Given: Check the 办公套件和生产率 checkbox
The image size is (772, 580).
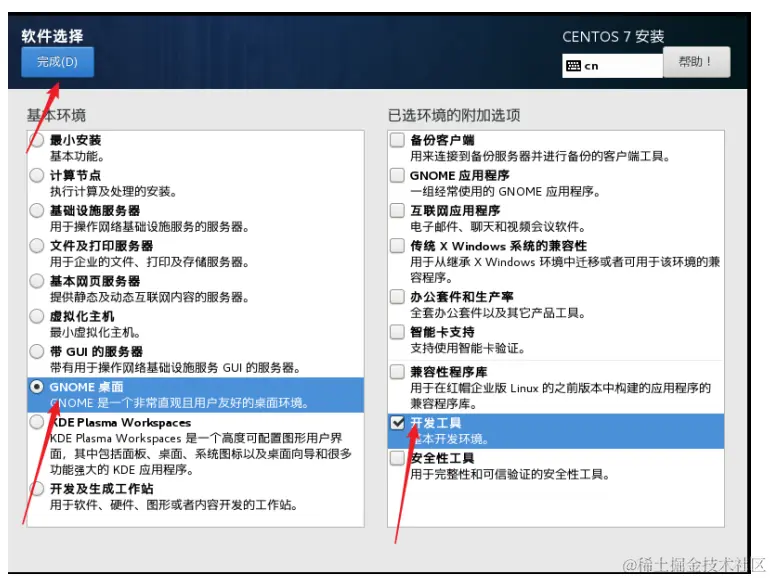Looking at the screenshot, I should click(x=397, y=296).
